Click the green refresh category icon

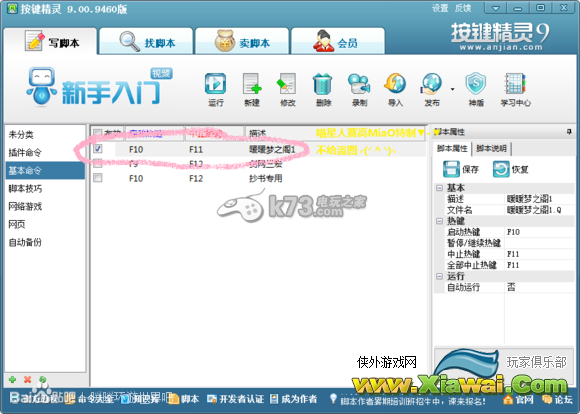tap(43, 379)
